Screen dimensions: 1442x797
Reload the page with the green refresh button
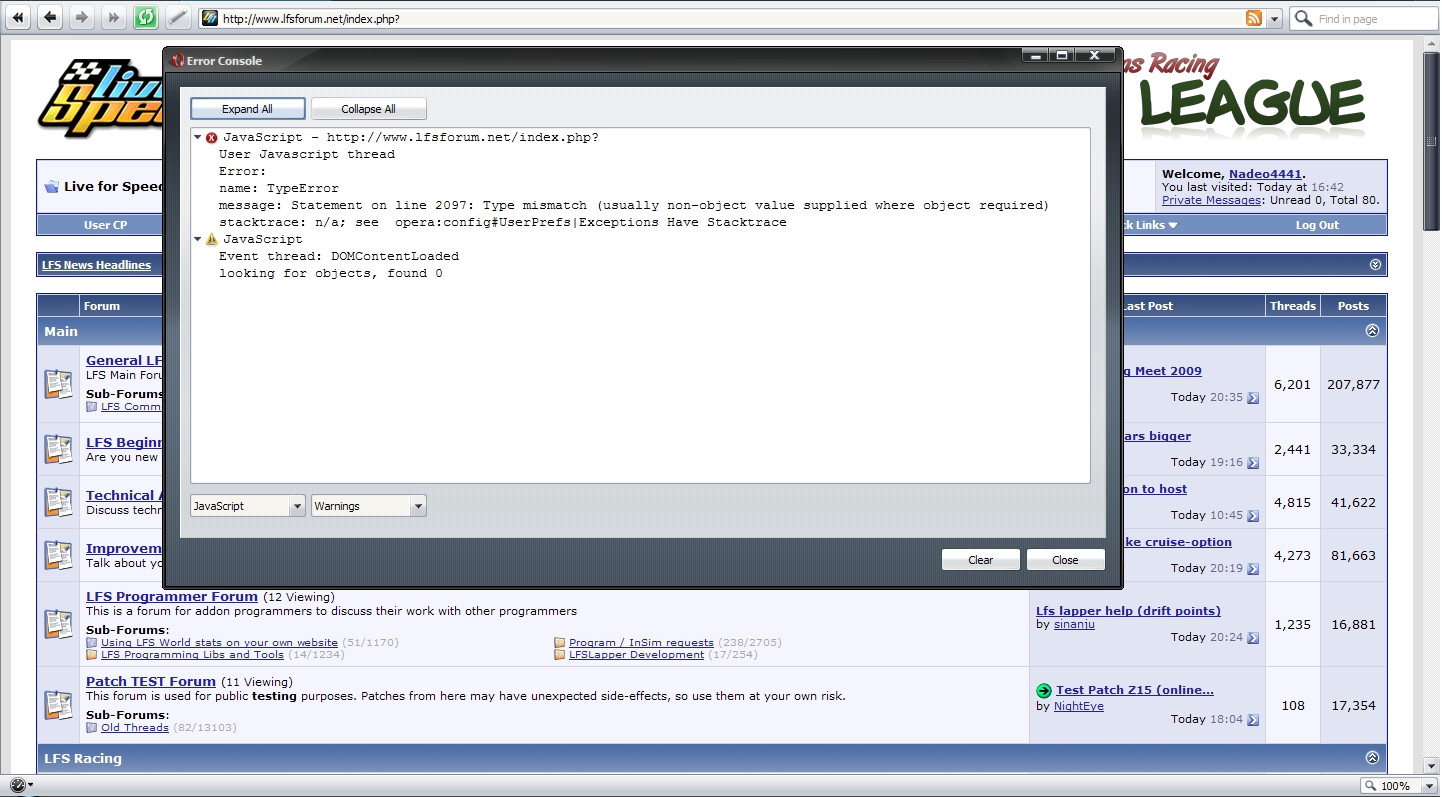point(145,17)
